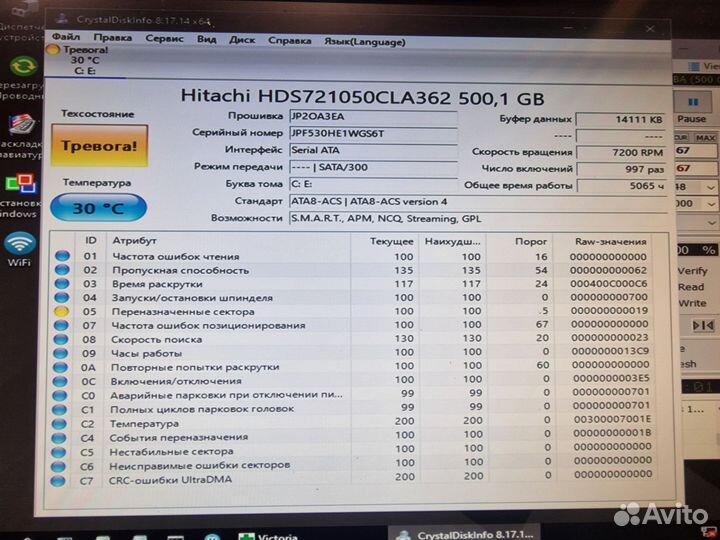
Task: Open the Язык(Language) menu
Action: [x=365, y=42]
